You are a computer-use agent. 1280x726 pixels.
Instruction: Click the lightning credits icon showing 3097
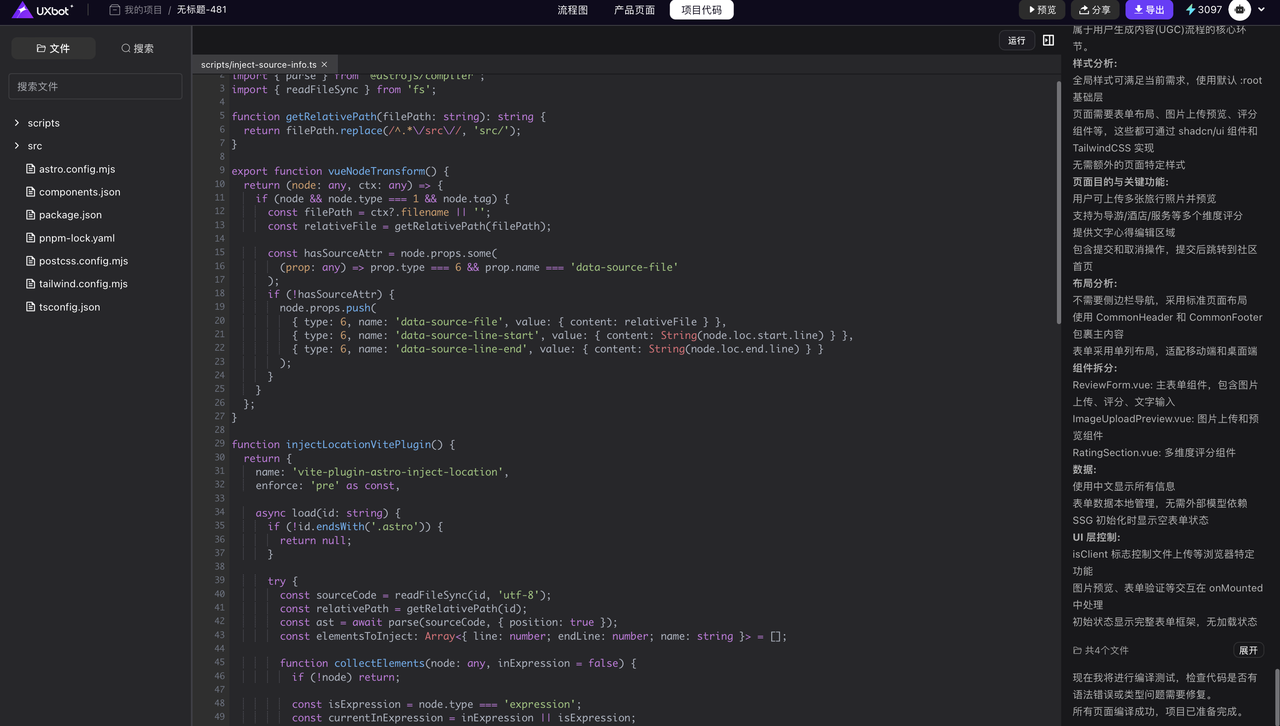[1190, 10]
